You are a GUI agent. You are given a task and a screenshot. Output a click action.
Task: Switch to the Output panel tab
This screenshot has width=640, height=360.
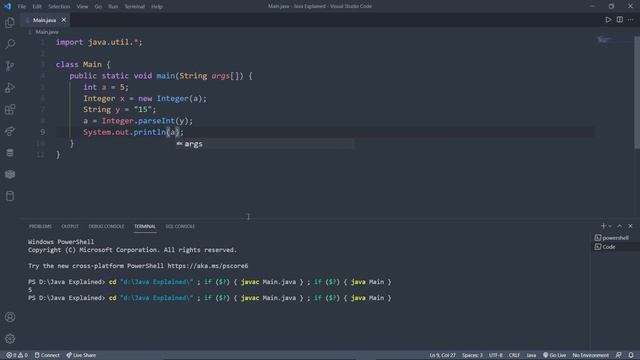click(70, 226)
